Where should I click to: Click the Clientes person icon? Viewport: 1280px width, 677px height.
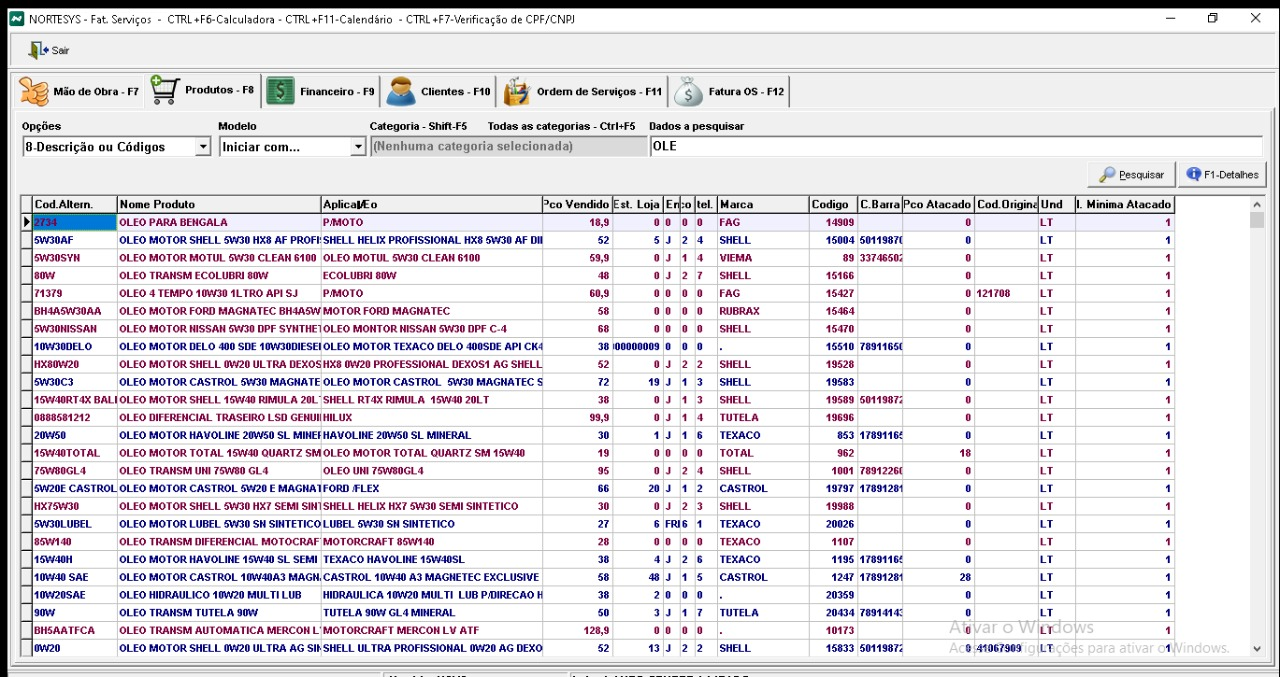(x=401, y=92)
